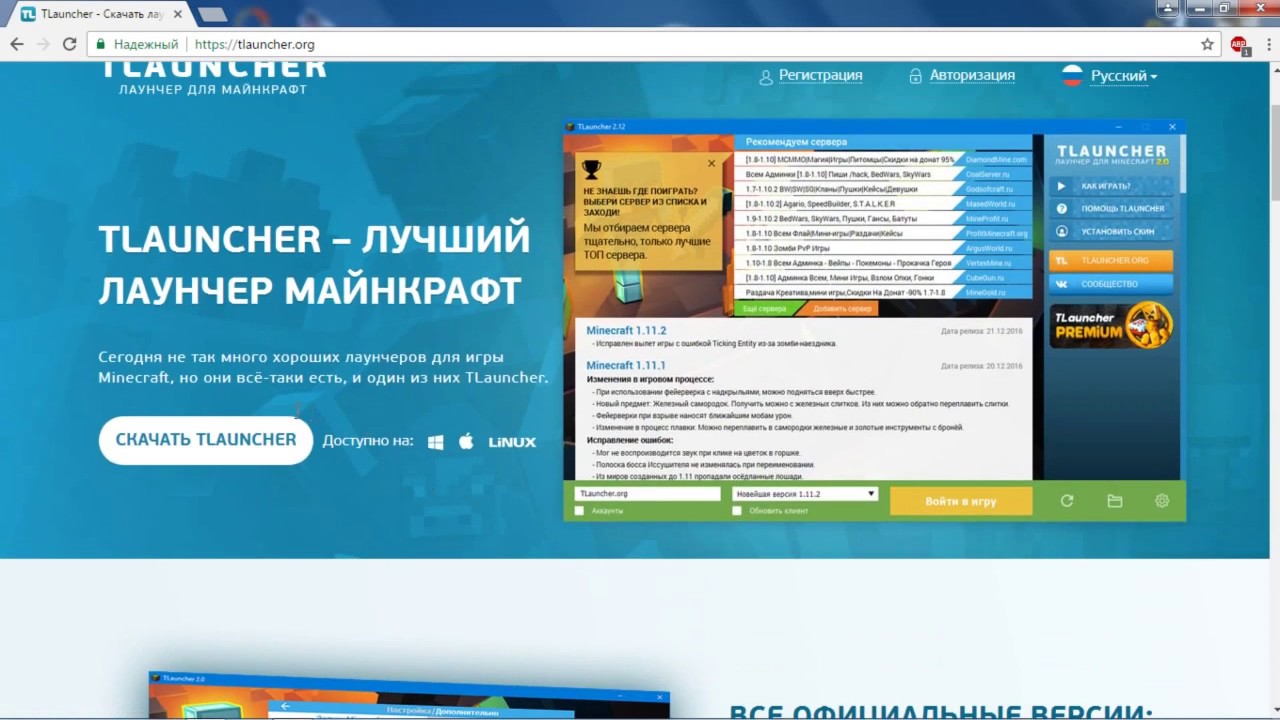Viewport: 1280px width, 720px height.
Task: Click the Как играть? button
Action: coord(1111,186)
